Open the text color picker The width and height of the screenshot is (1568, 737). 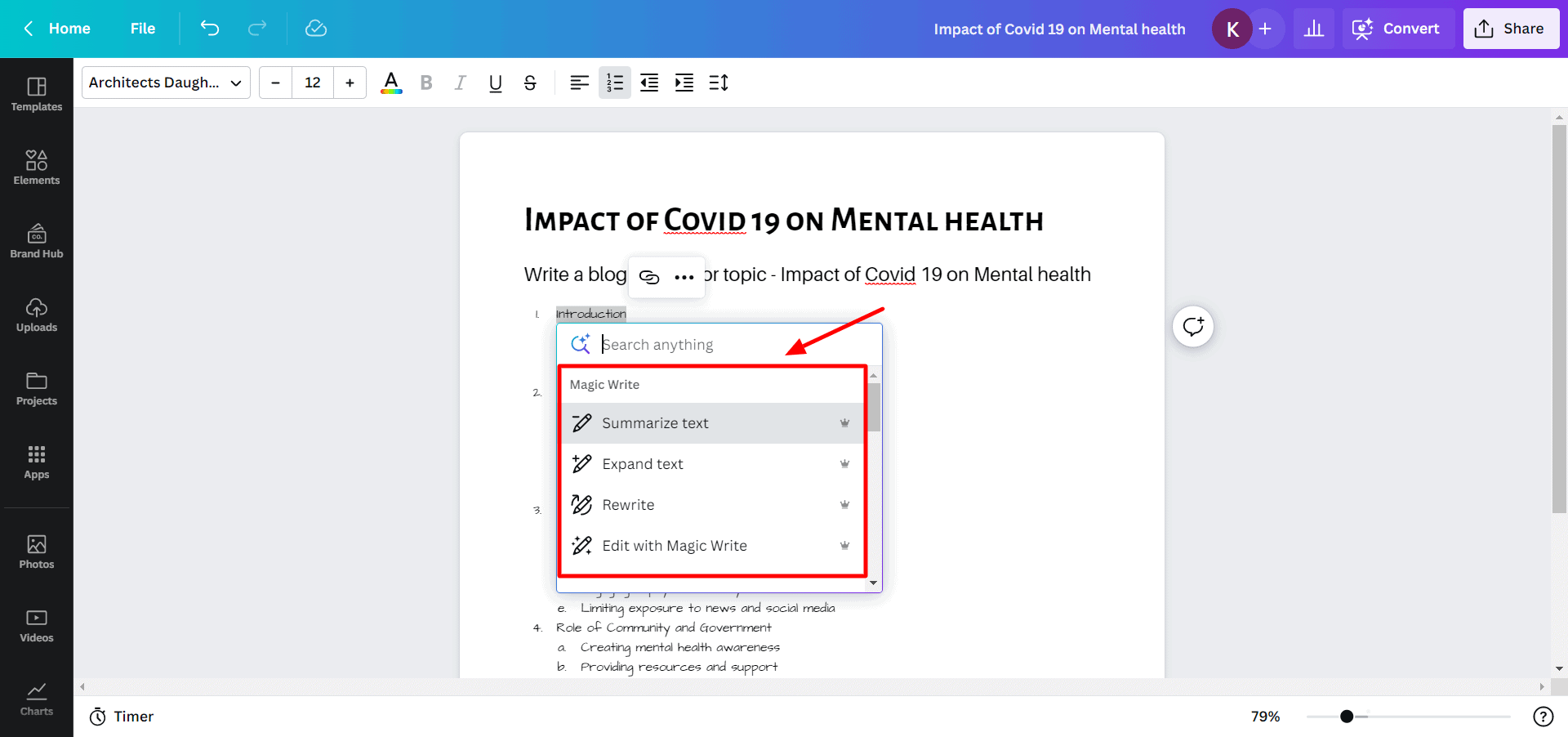tap(391, 83)
